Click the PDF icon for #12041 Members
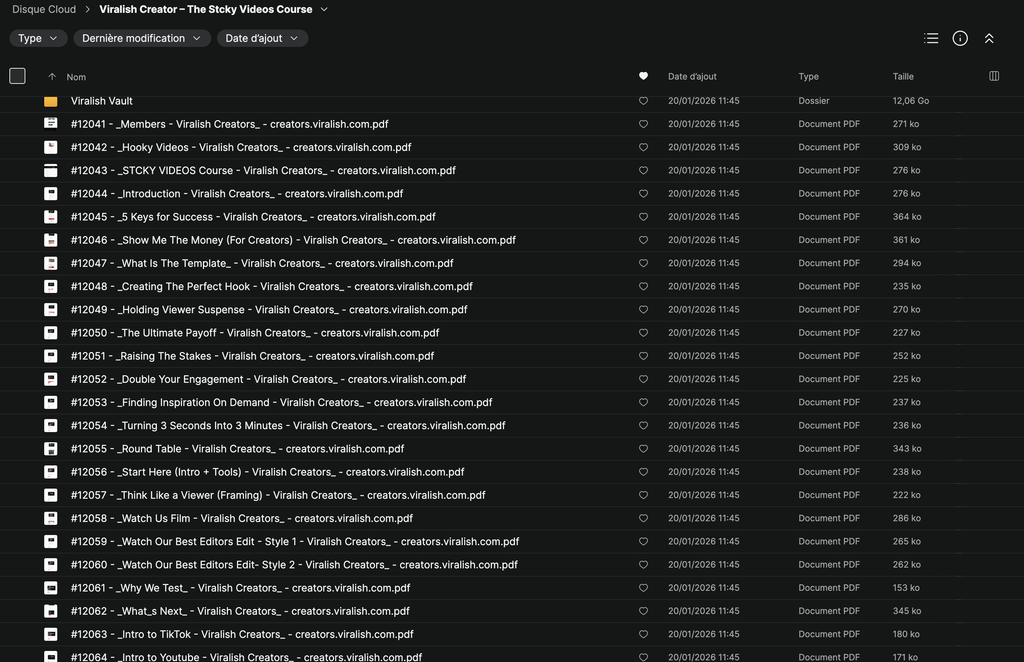 (x=50, y=123)
